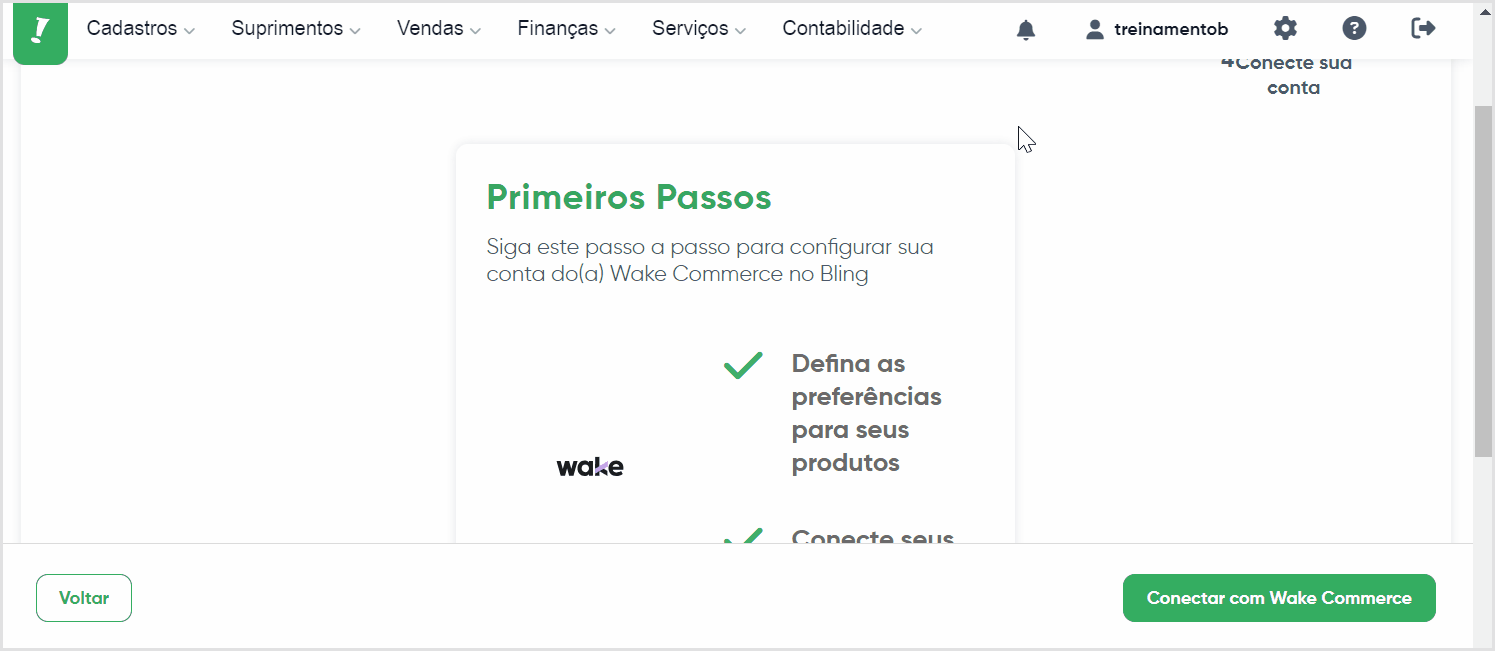
Task: Click the user profile icon beside treinamentob
Action: [1095, 29]
